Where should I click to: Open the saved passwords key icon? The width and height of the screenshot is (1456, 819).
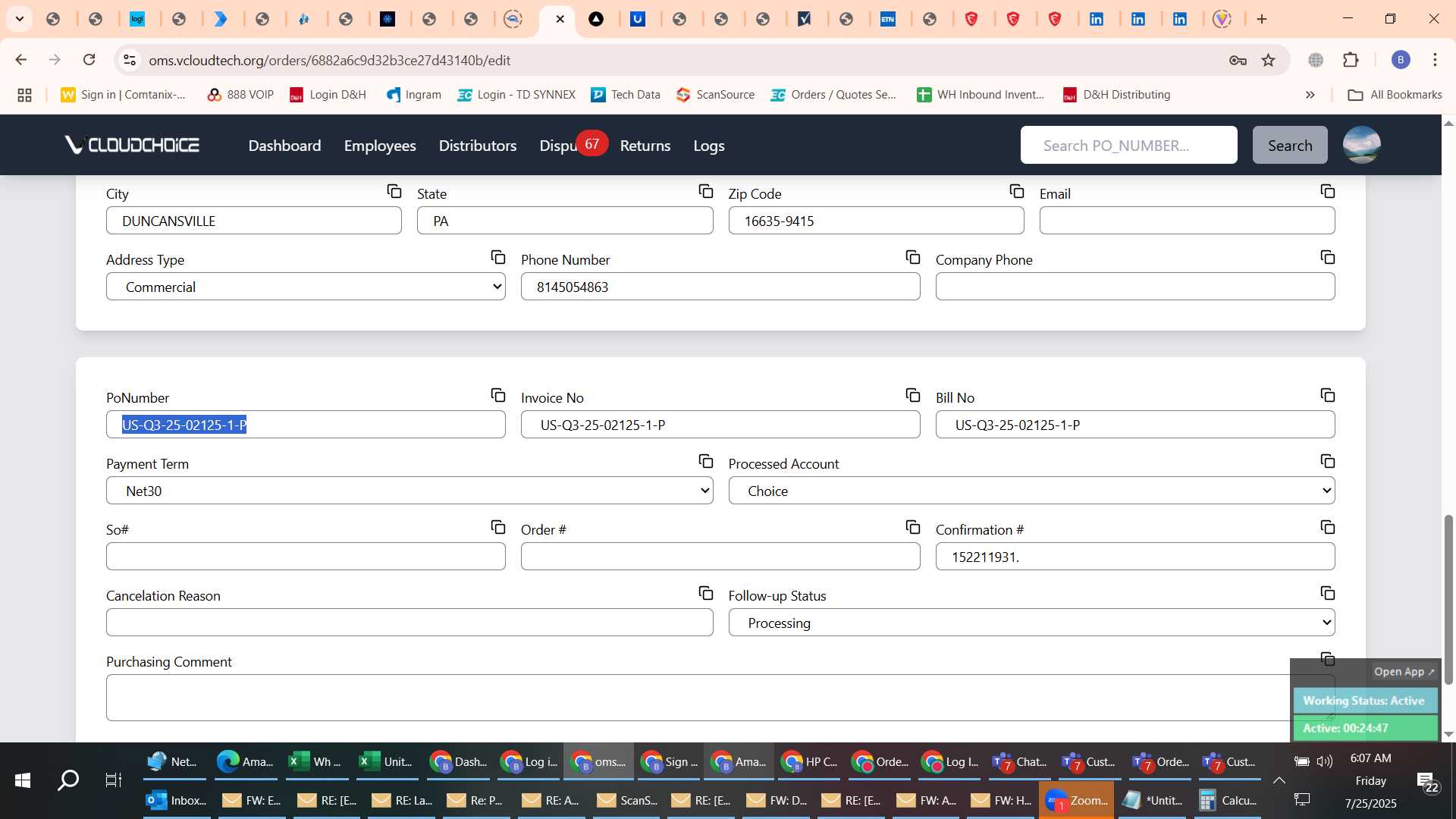1238,60
